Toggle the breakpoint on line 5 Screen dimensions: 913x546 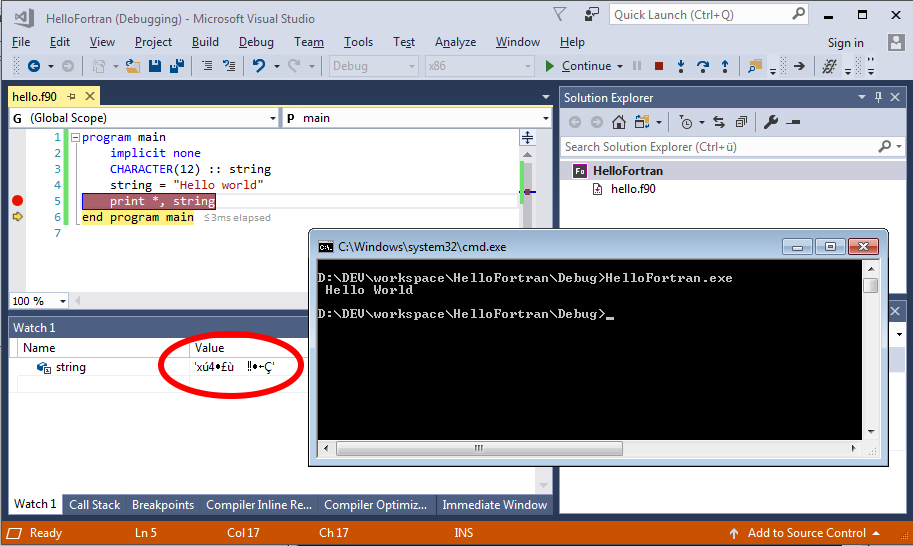[17, 201]
